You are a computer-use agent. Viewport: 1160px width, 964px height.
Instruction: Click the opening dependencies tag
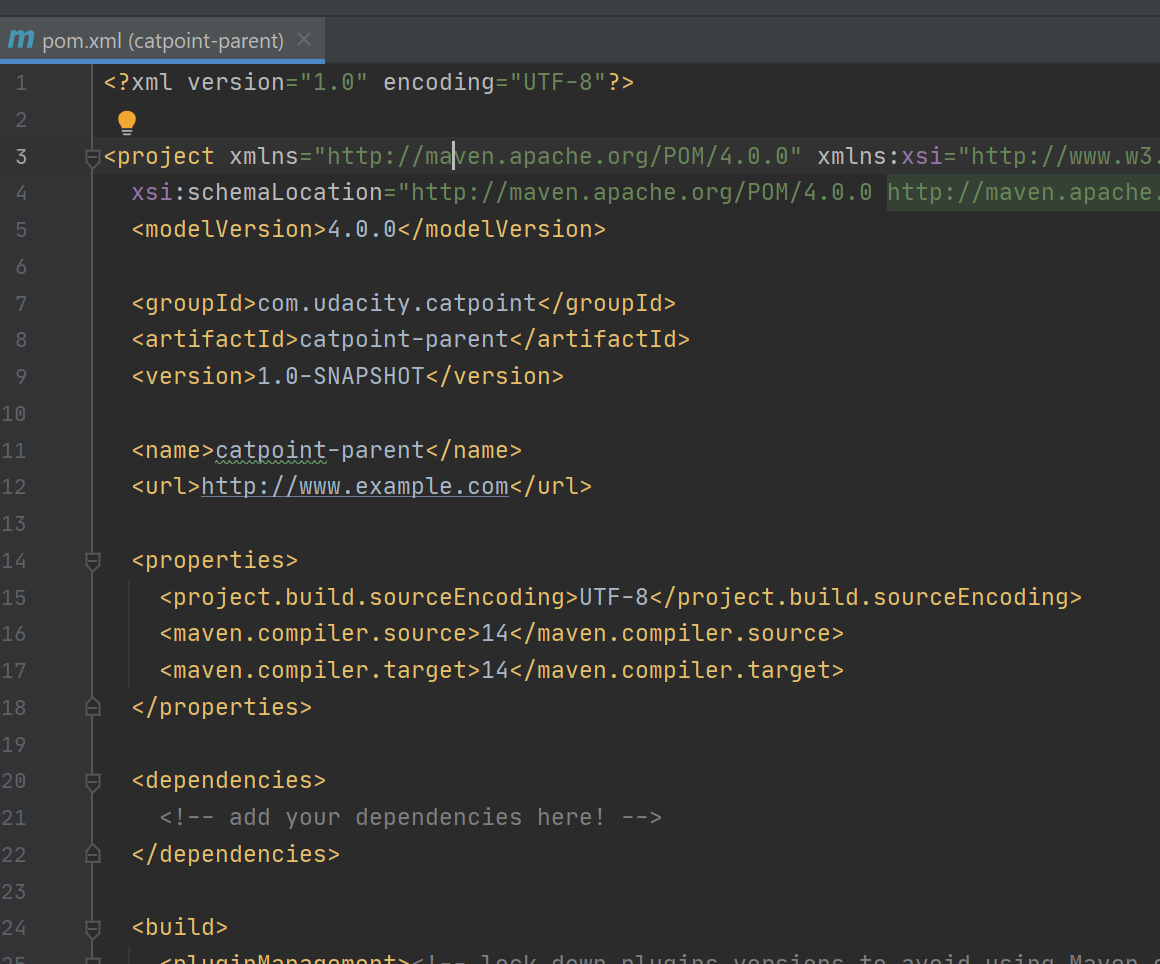pyautogui.click(x=229, y=781)
